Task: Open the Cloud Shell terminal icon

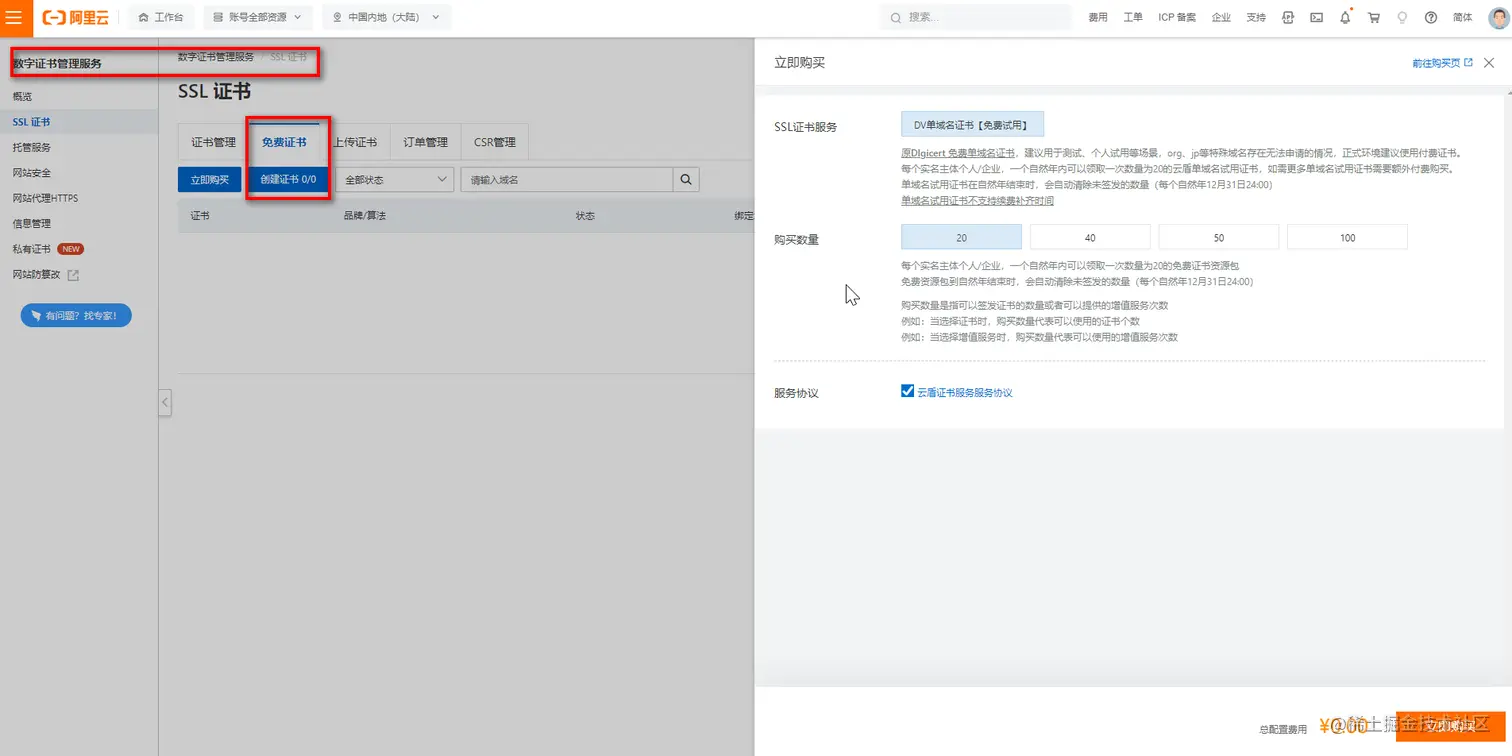Action: [1317, 17]
